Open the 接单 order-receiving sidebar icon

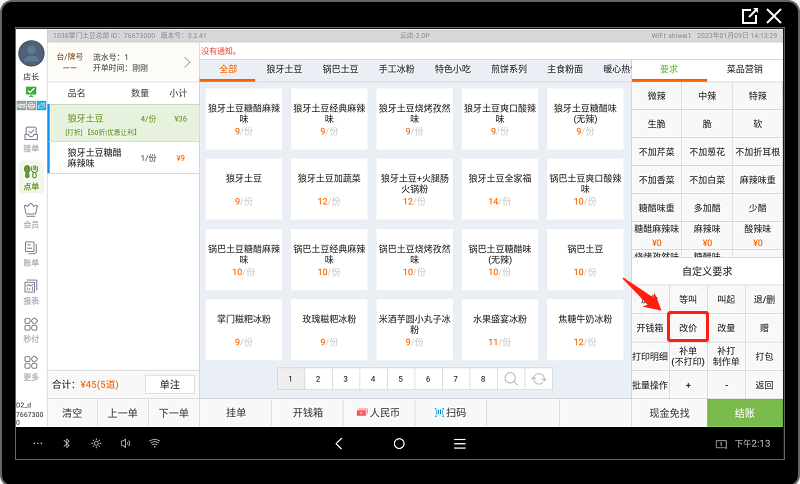31,139
